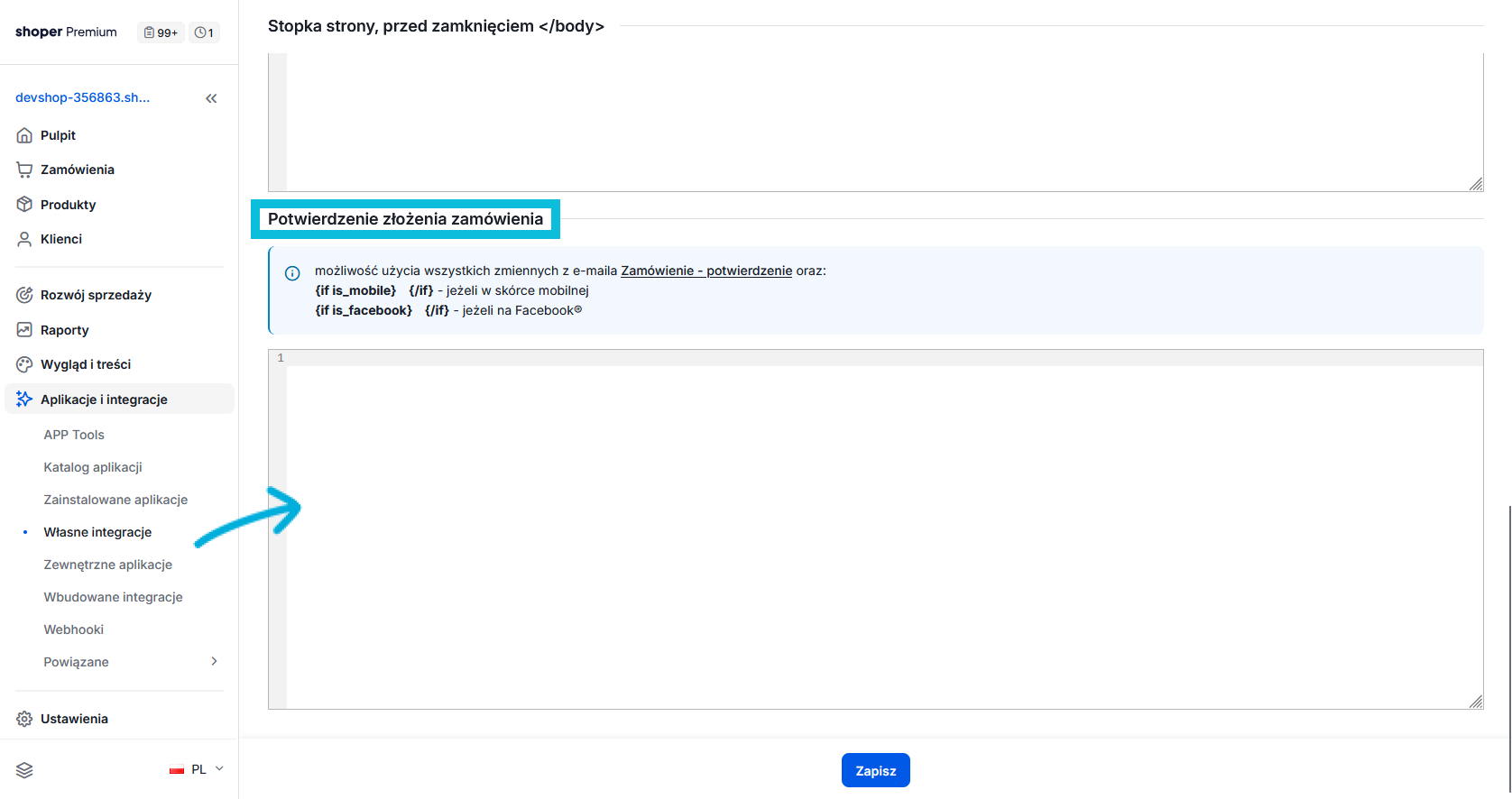
Task: Select Aplikacje i integracje menu item
Action: click(x=119, y=399)
